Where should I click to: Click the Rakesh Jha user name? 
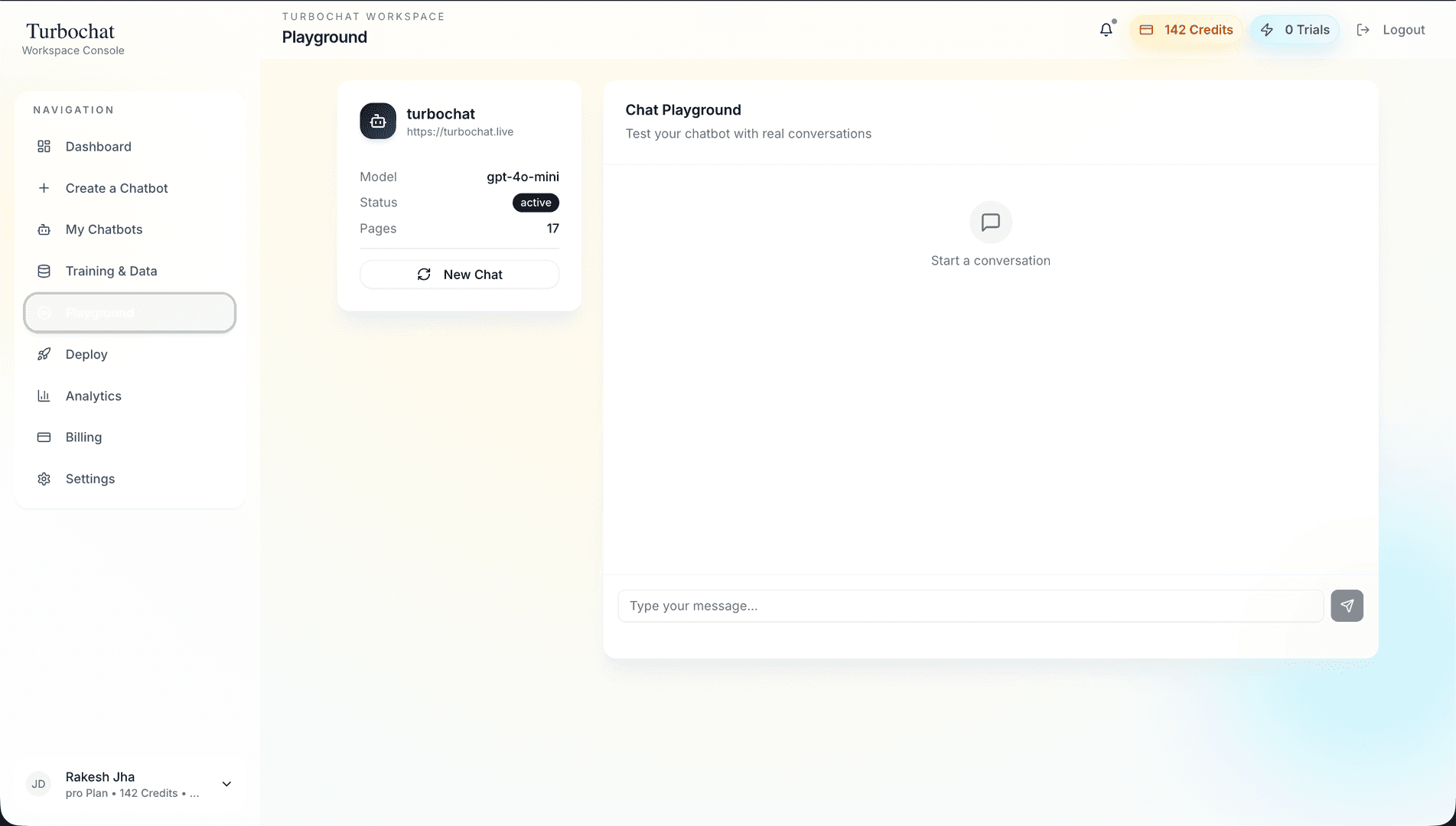point(100,777)
